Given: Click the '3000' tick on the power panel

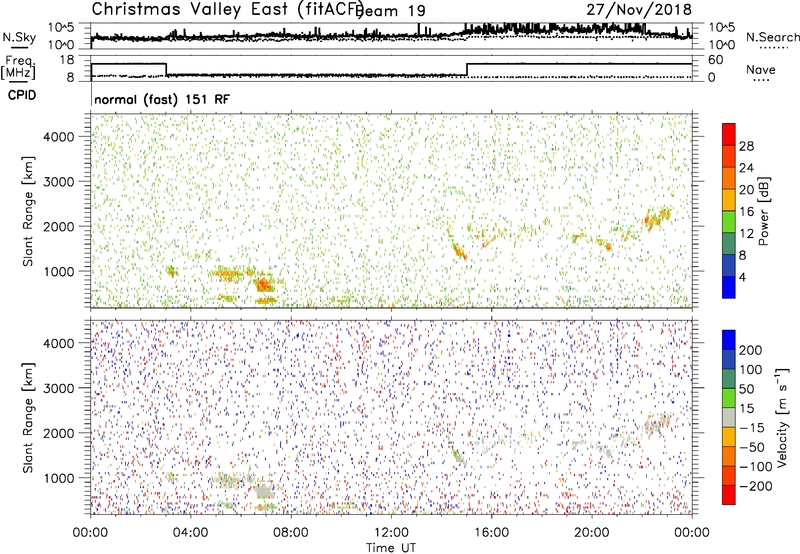Looking at the screenshot, I should [58, 182].
